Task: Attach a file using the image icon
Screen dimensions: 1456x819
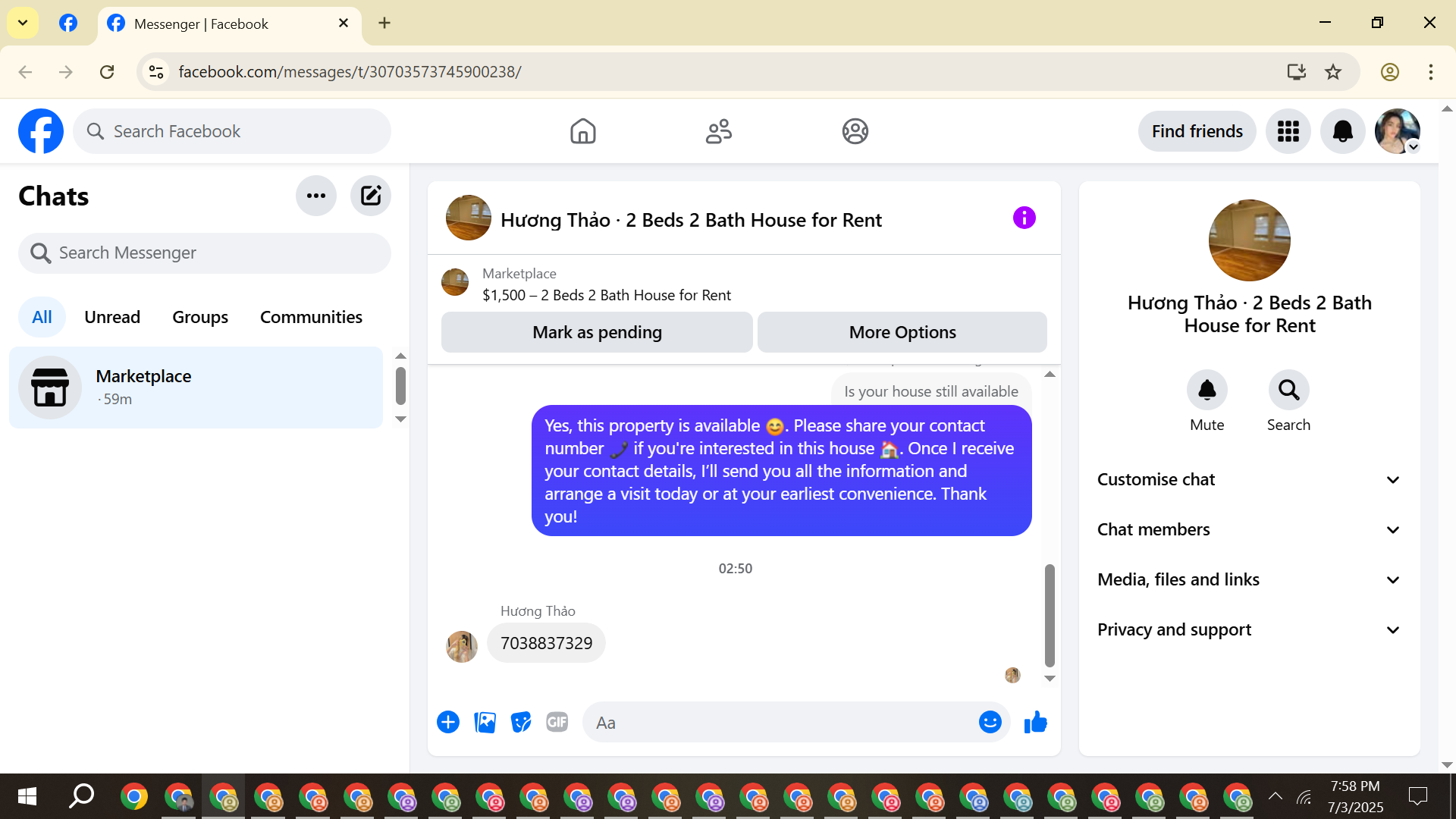Action: coord(485,723)
